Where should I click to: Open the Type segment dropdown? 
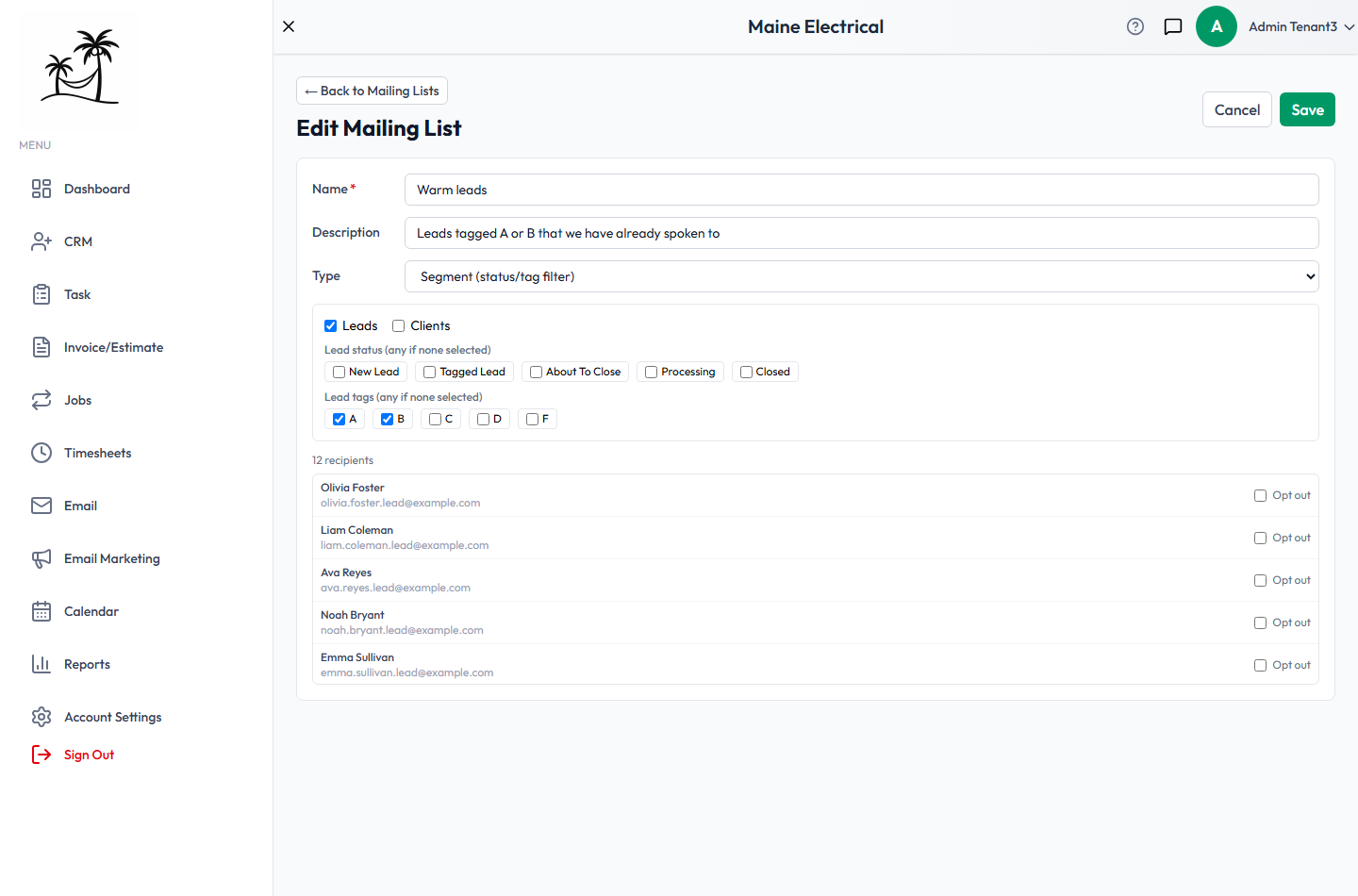862,276
